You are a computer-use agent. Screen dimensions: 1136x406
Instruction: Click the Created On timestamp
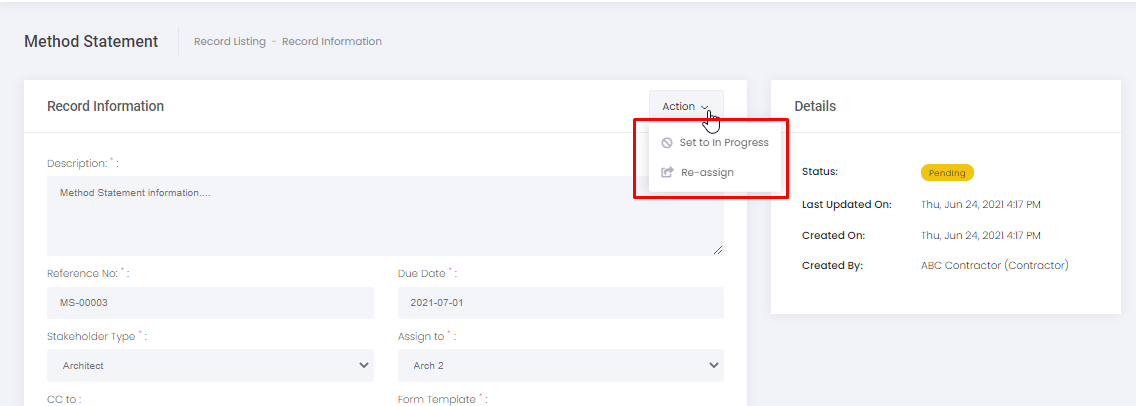pyautogui.click(x=980, y=236)
